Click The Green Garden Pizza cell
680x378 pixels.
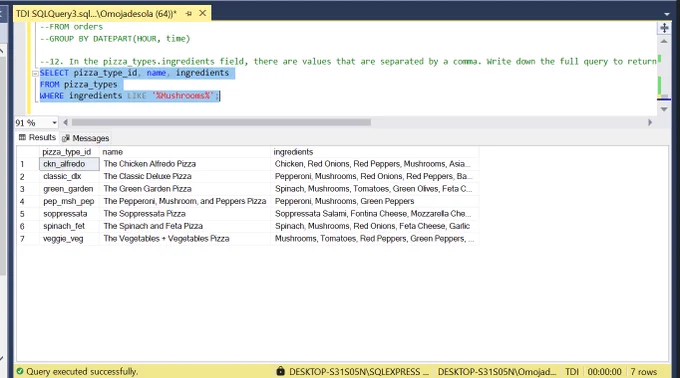[x=185, y=189]
